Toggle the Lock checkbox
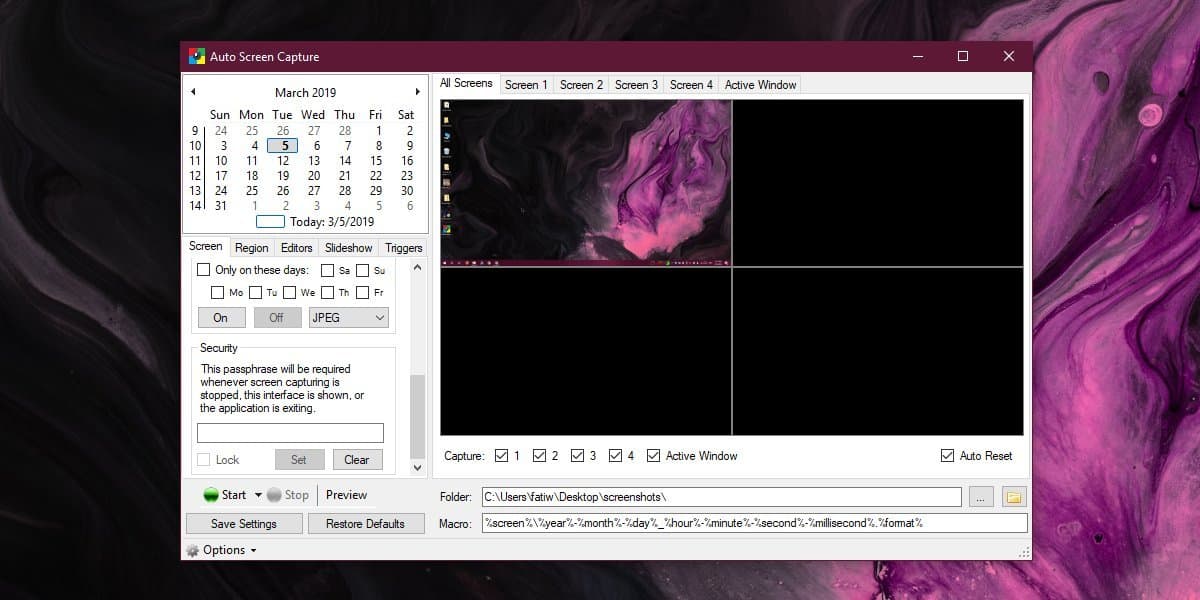Viewport: 1200px width, 600px height. pyautogui.click(x=204, y=460)
